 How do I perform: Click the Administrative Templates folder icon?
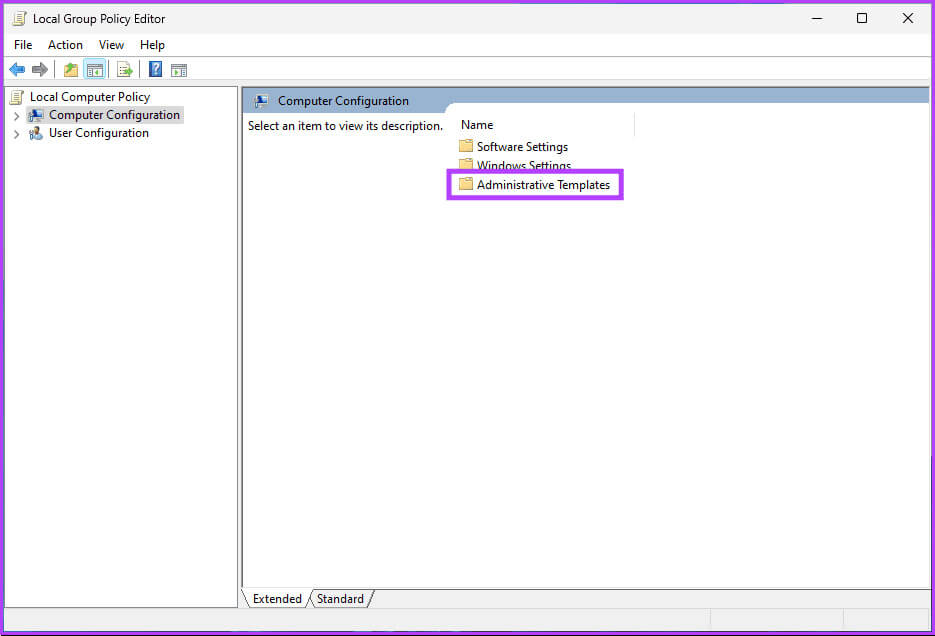(466, 184)
